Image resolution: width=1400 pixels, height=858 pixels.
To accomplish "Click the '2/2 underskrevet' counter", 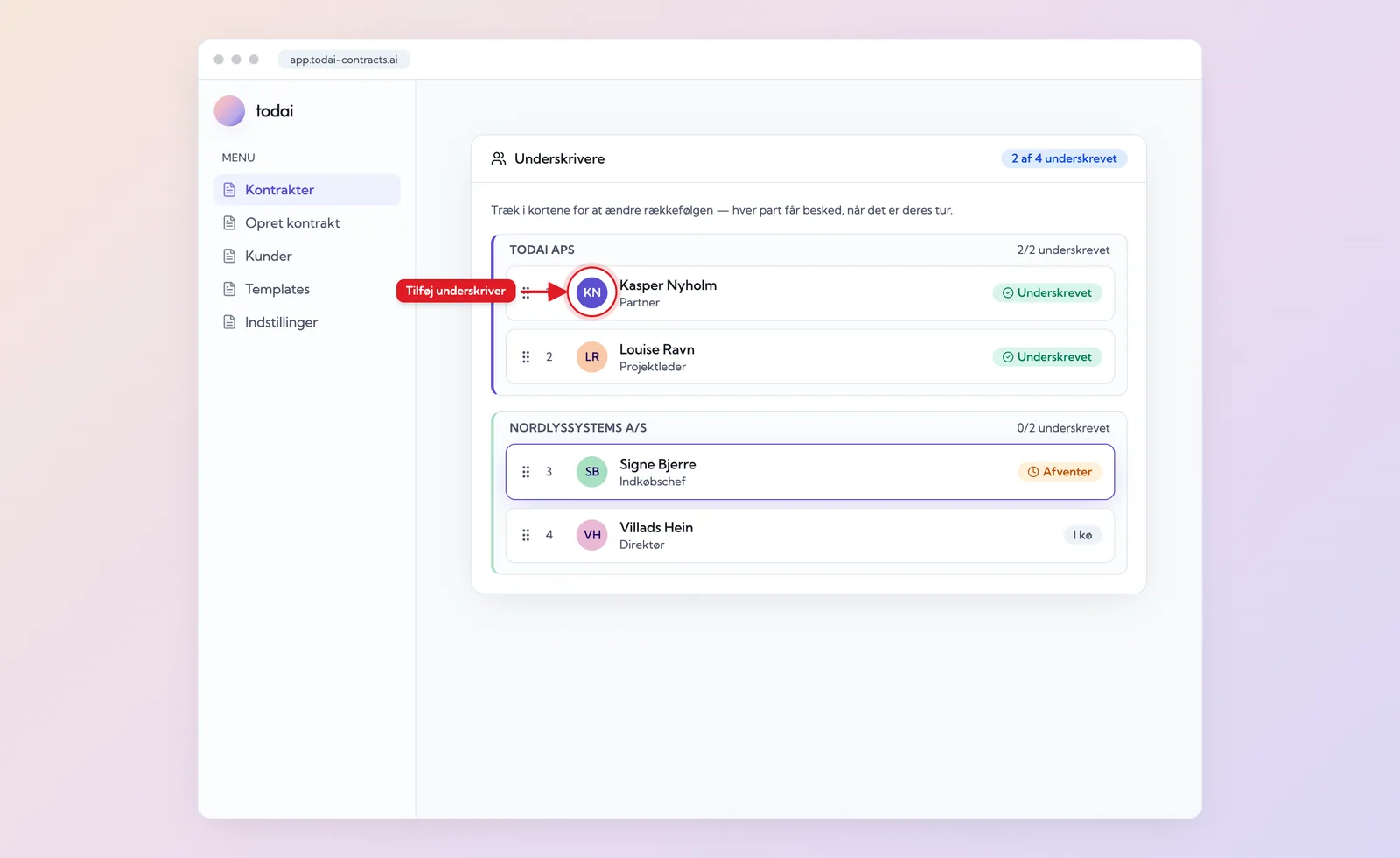I will coord(1063,250).
